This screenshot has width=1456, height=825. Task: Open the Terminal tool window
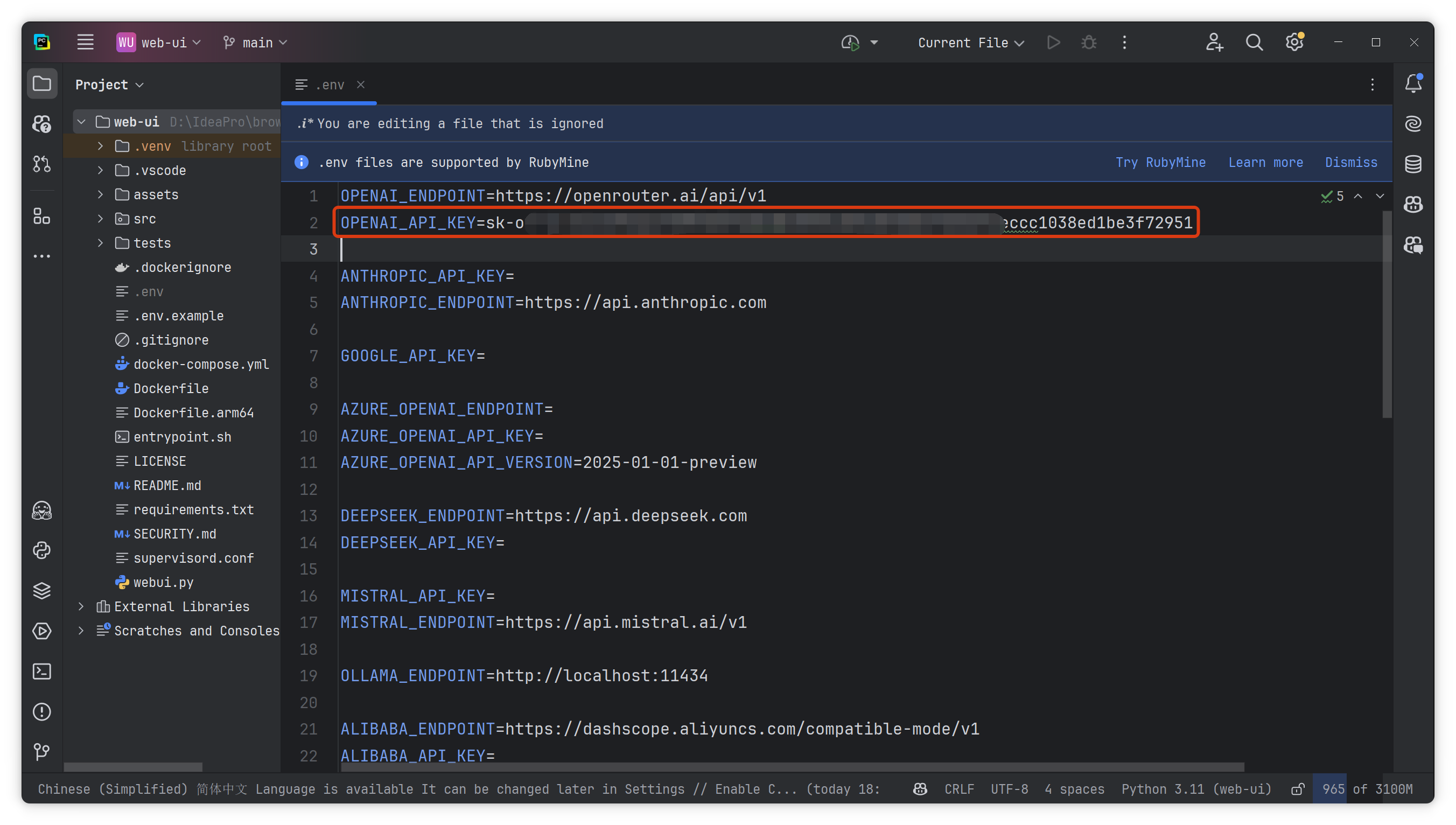click(x=42, y=672)
